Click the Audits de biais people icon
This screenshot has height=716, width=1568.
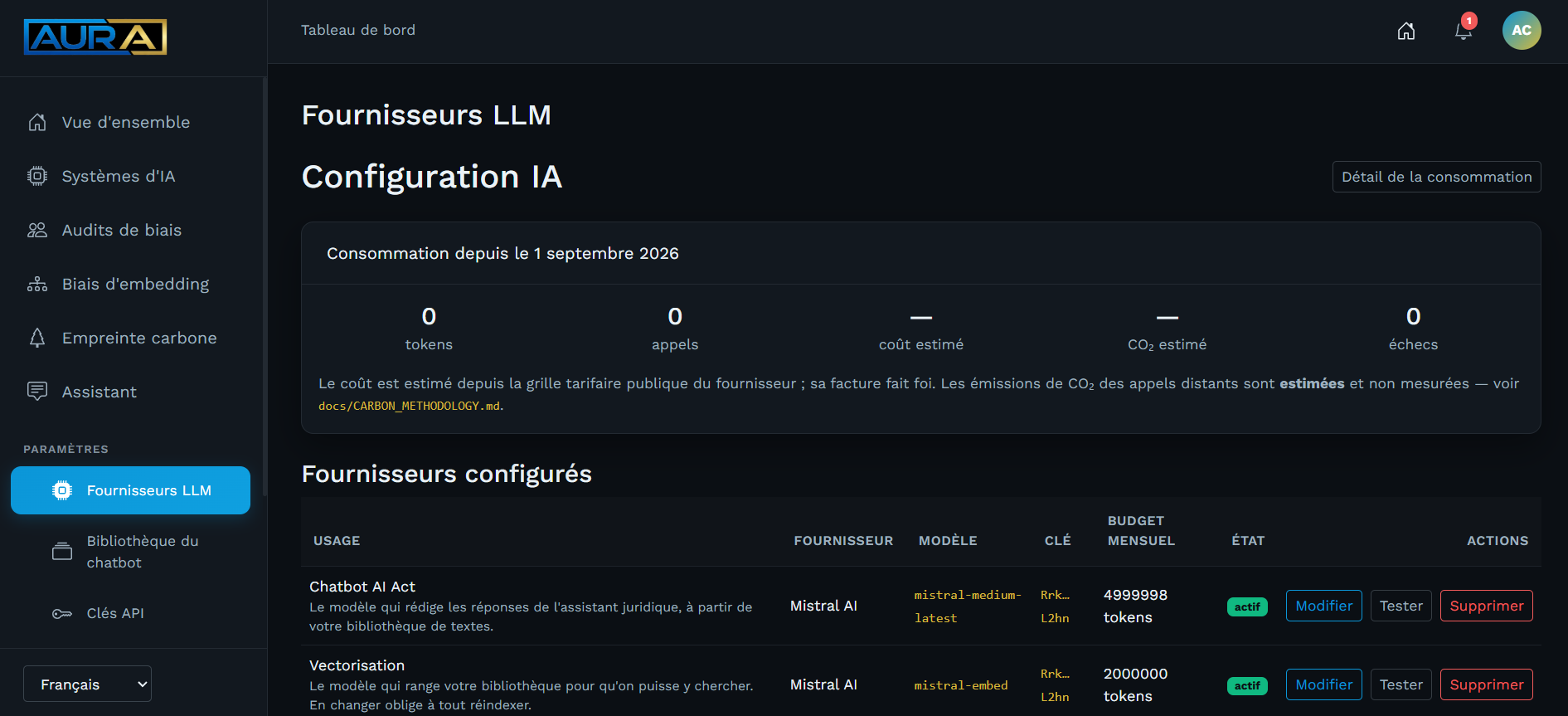37,230
